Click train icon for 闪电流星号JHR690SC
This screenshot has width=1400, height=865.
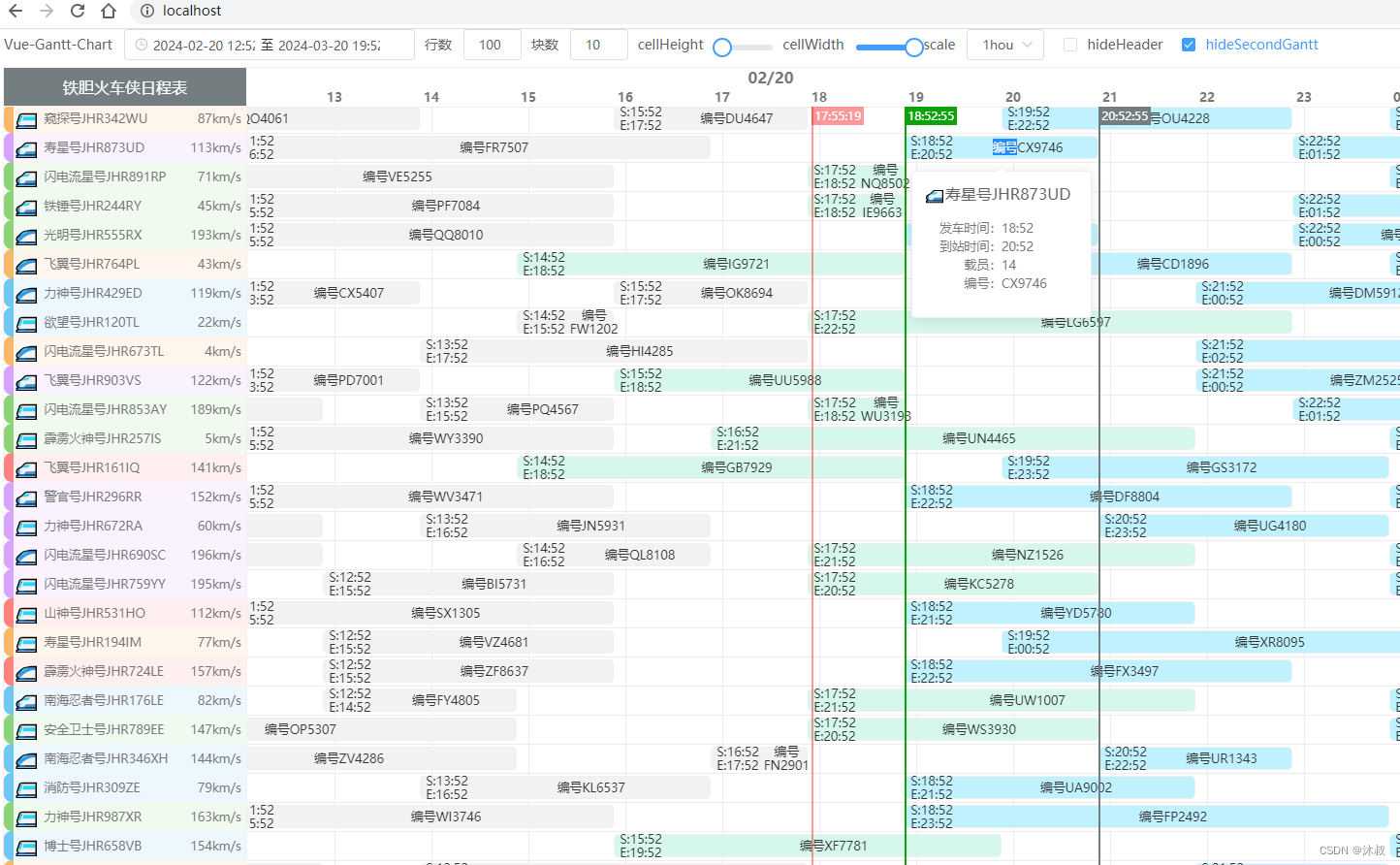click(26, 556)
